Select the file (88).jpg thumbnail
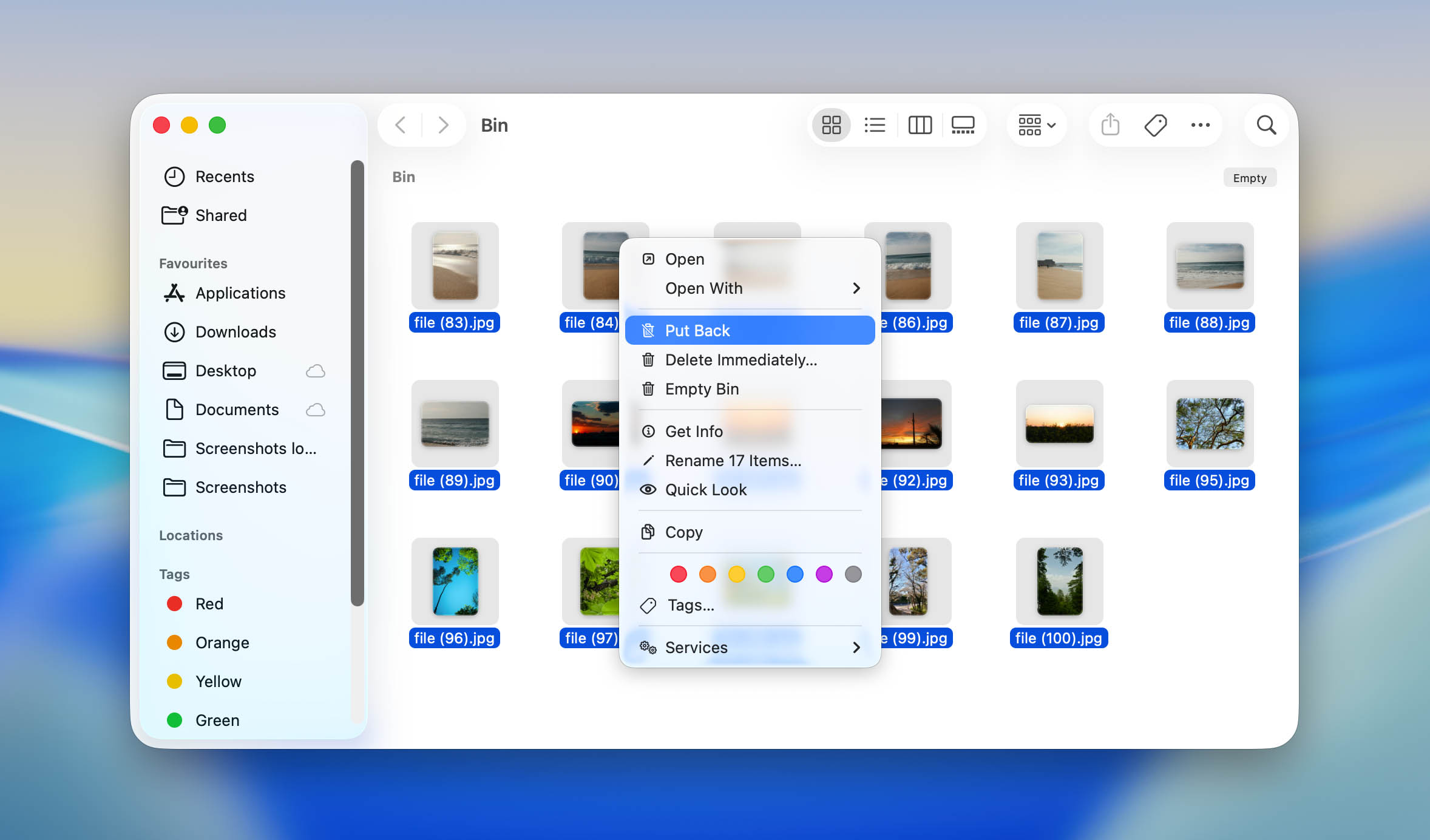Viewport: 1430px width, 840px height. point(1210,266)
